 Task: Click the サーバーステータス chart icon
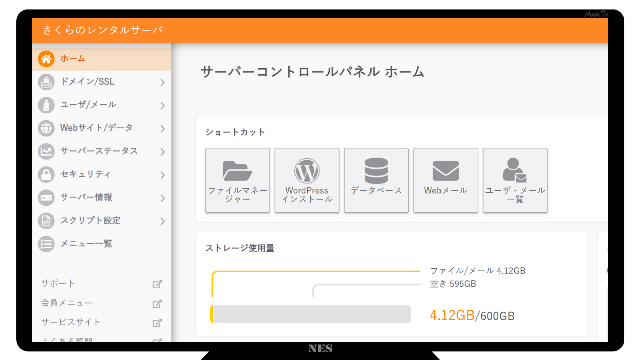pos(46,151)
